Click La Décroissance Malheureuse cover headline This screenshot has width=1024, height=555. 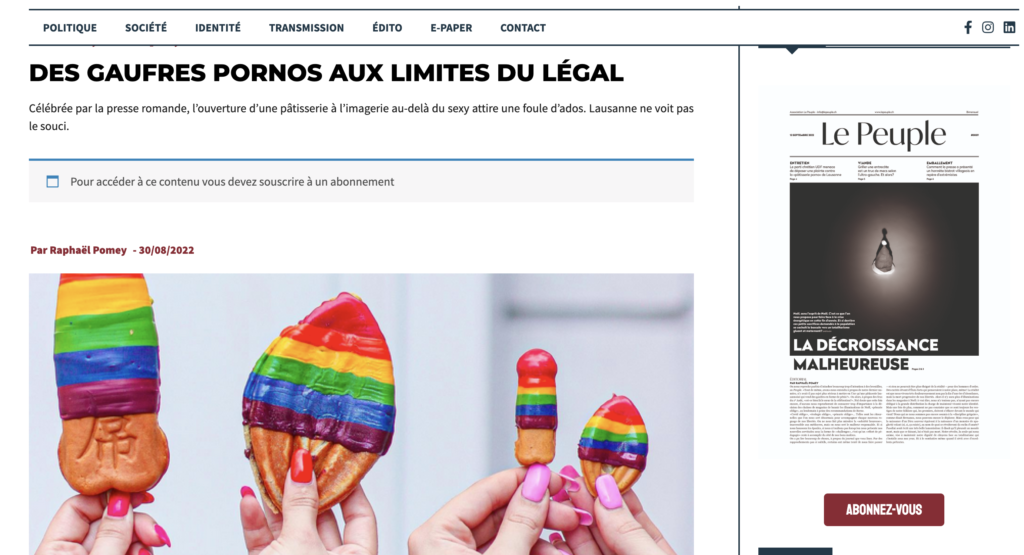point(865,354)
